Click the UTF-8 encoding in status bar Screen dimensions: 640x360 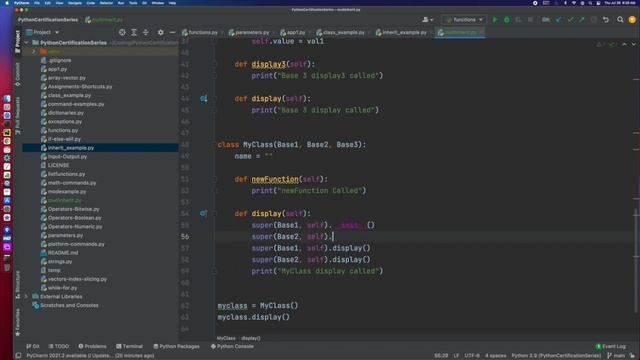[472, 356]
